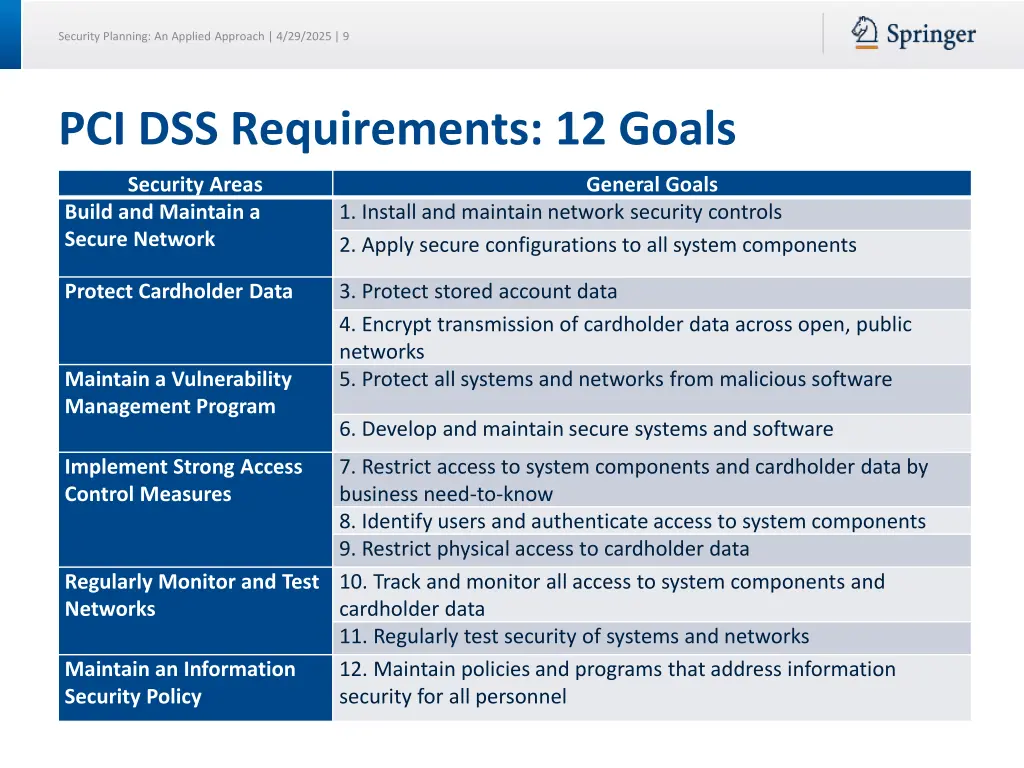Click the dark blue table header row
The height and width of the screenshot is (768, 1024).
point(515,184)
